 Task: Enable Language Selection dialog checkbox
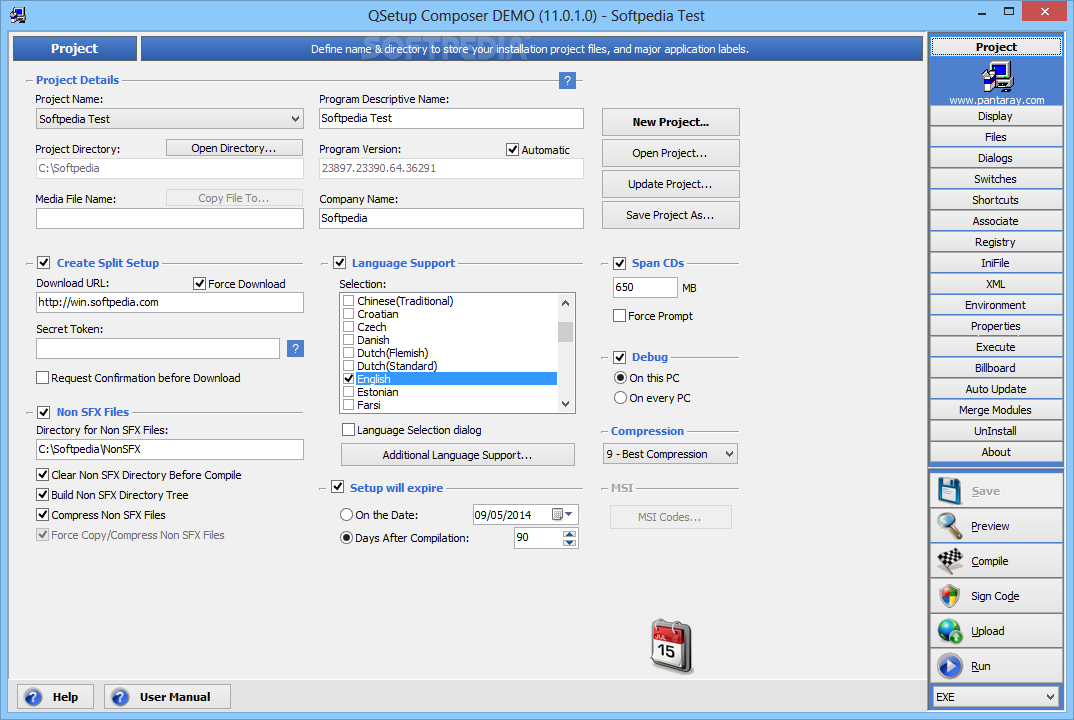(x=348, y=430)
